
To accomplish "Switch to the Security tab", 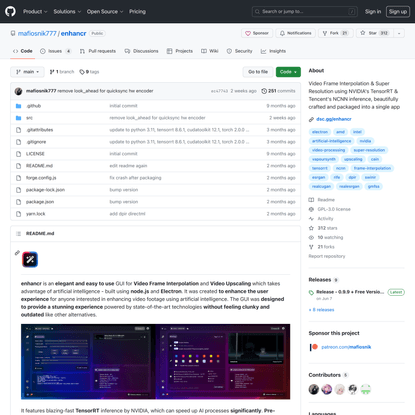I will [x=239, y=51].
